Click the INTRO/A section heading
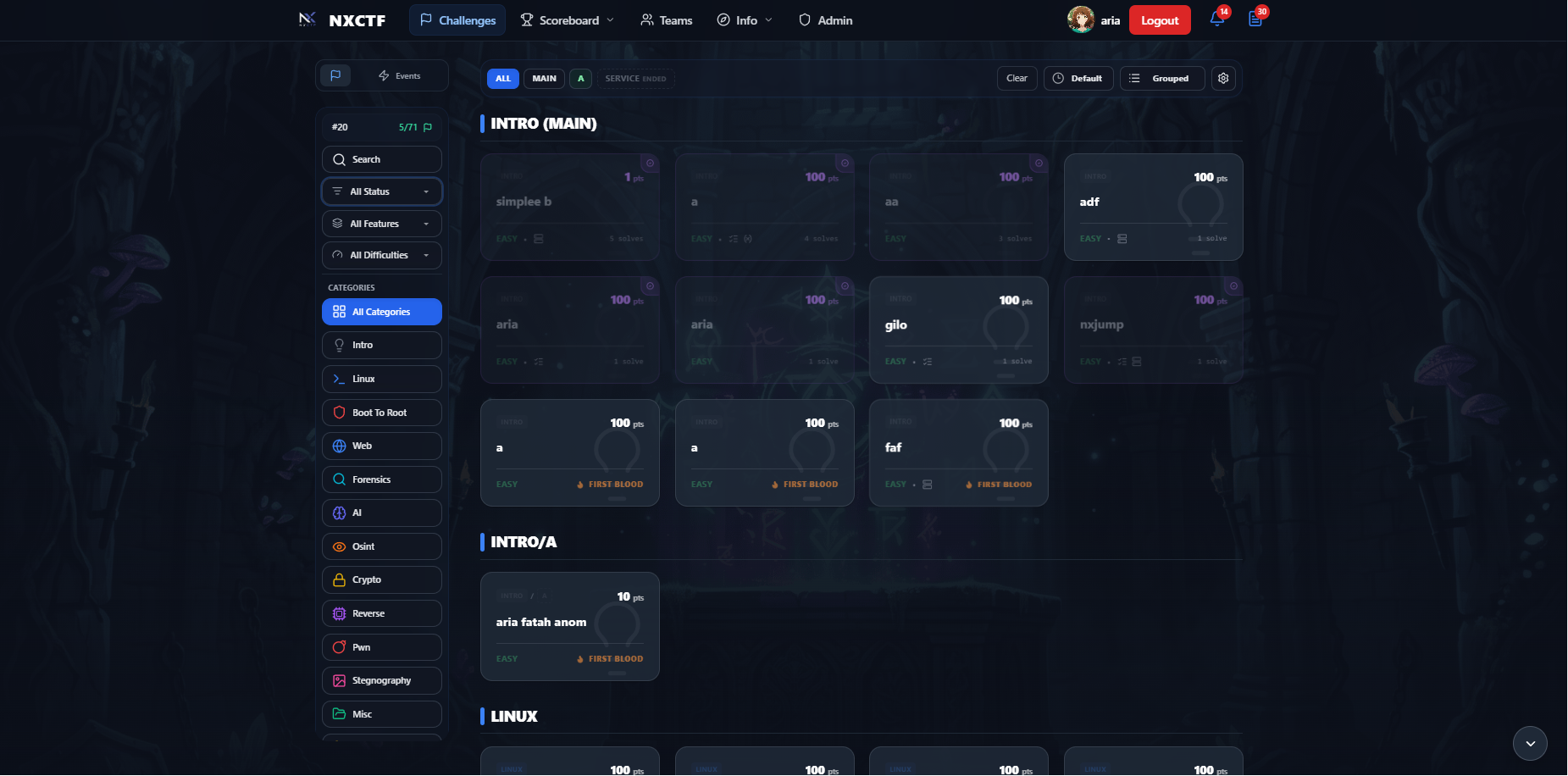Image resolution: width=1568 pixels, height=776 pixels. (524, 542)
